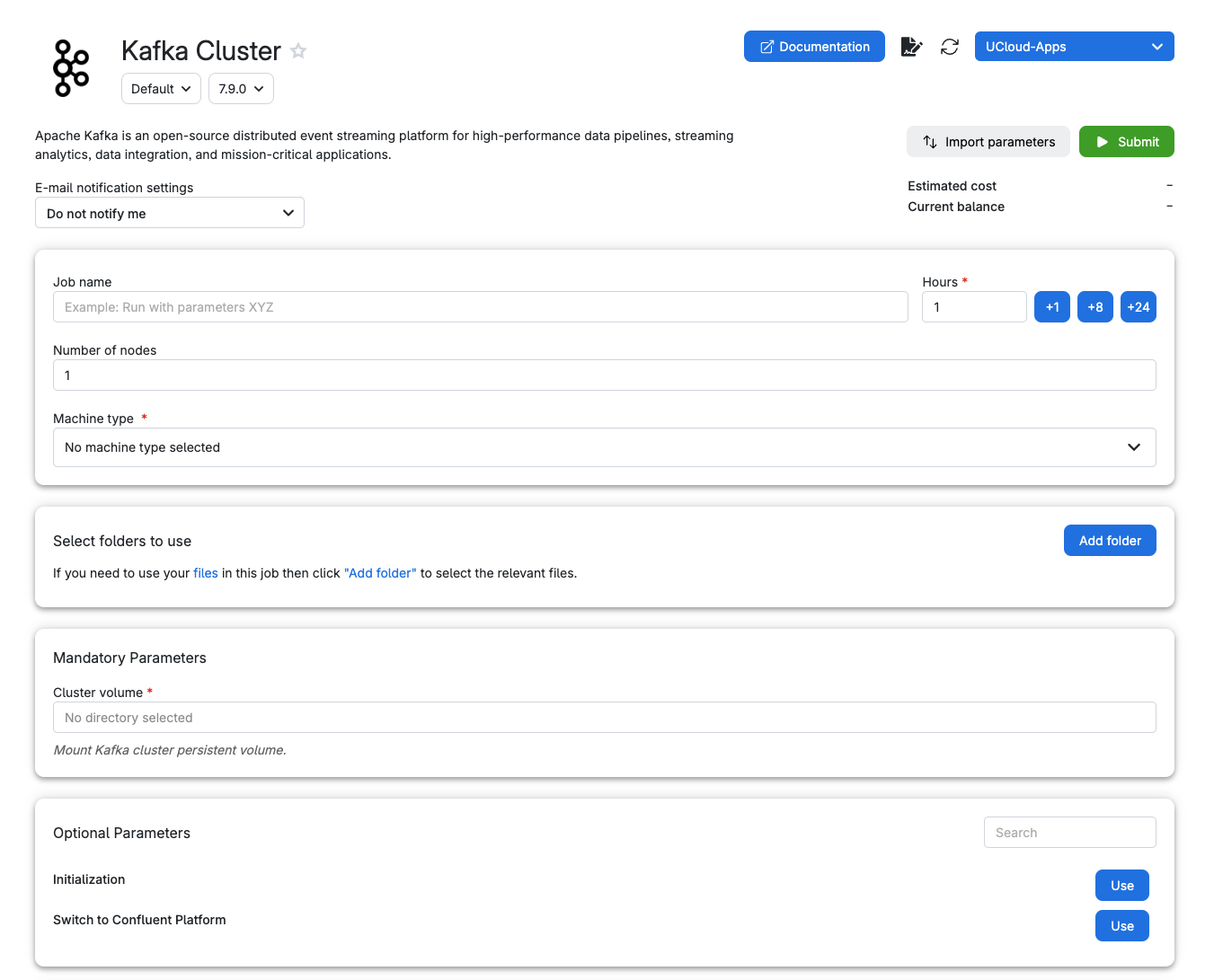The image size is (1214, 980).
Task: Click the "Add folder" text link
Action: click(x=380, y=573)
